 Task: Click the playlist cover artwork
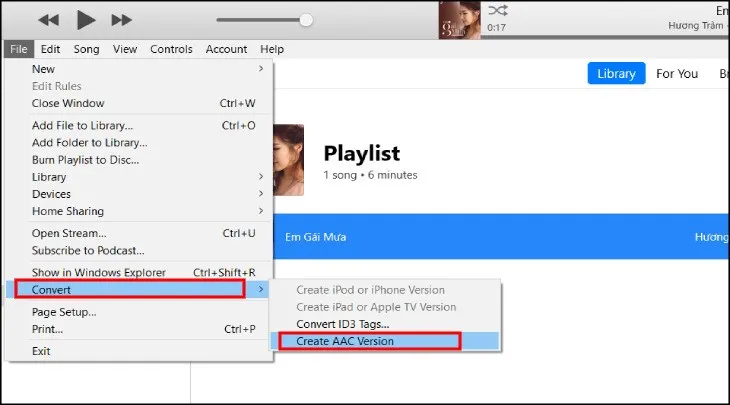(288, 159)
